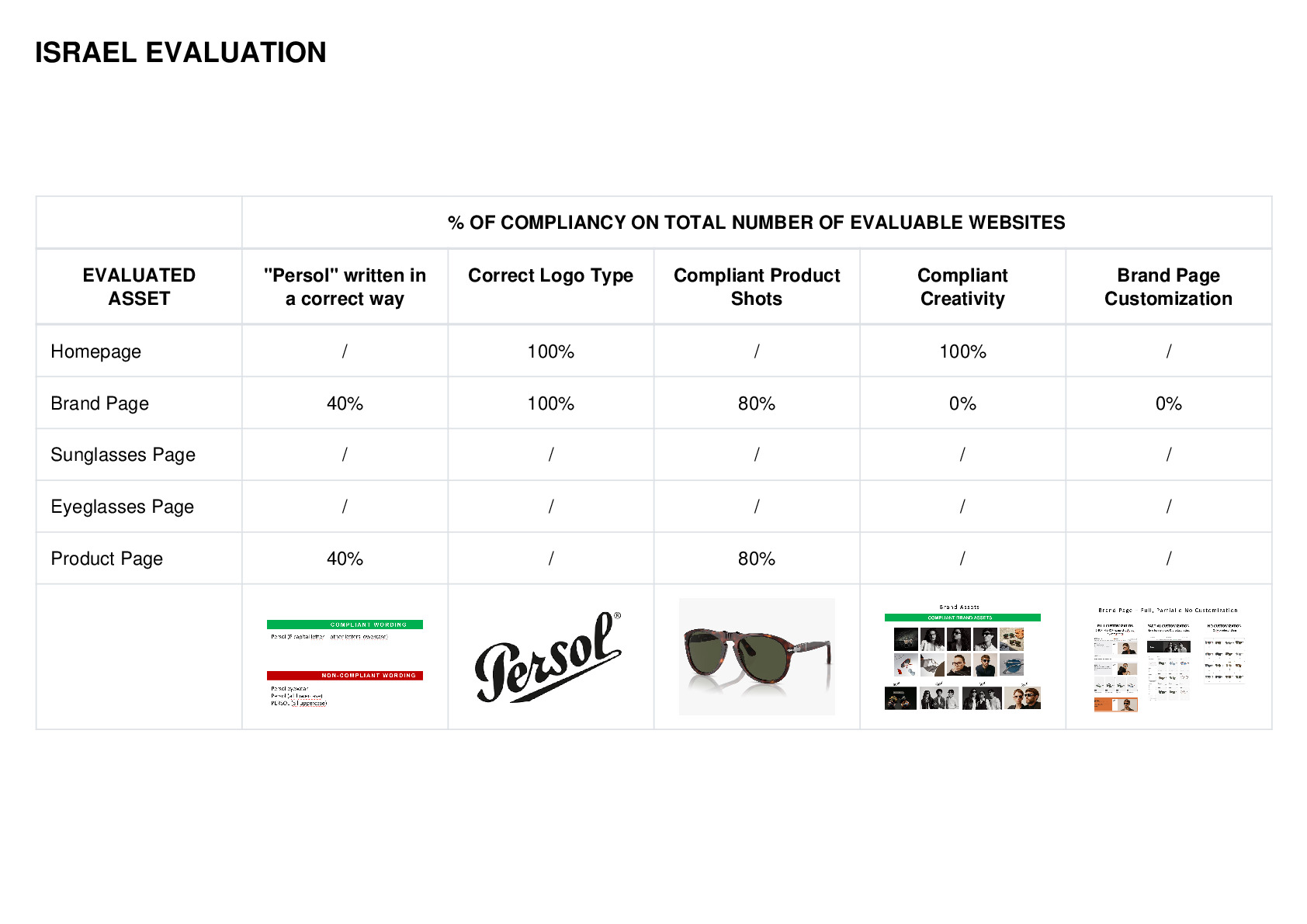Screen dimensions: 1307x924
Task: Select the sunglasses product shot image
Action: [x=757, y=656]
